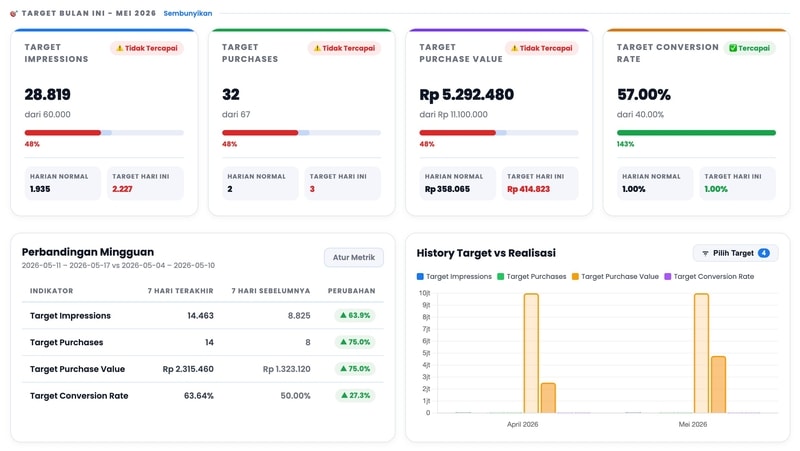Toggle Target Conversion Rate legend series
This screenshot has height=451, width=800.
[709, 277]
